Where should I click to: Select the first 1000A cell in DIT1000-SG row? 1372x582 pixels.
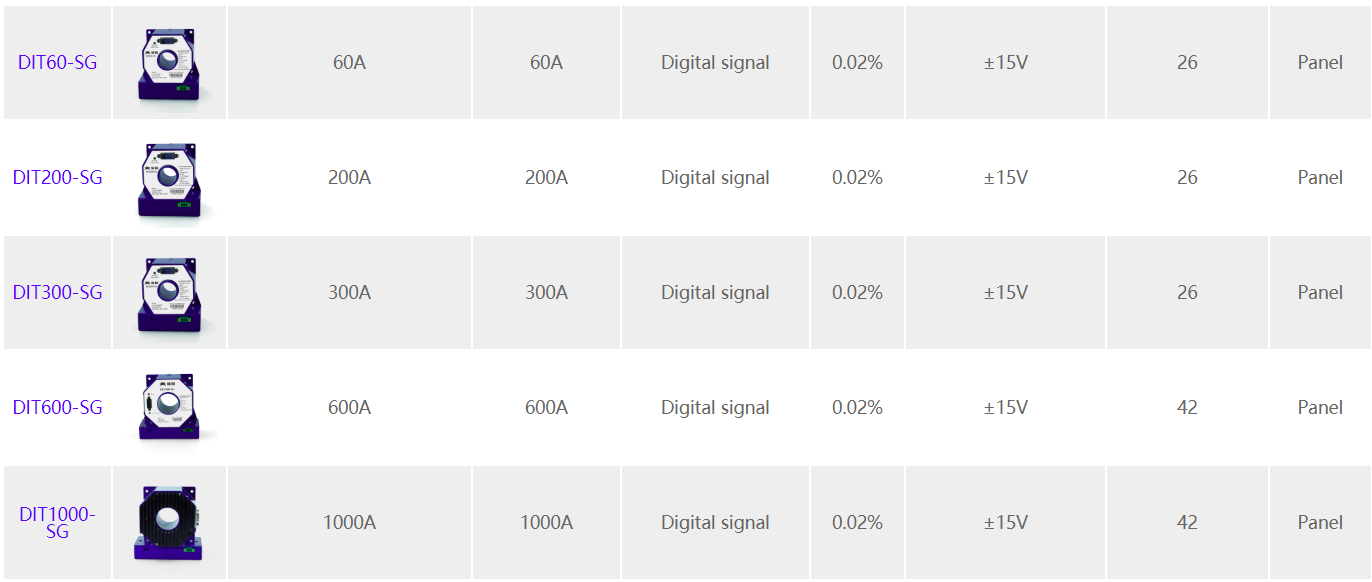[x=349, y=522]
